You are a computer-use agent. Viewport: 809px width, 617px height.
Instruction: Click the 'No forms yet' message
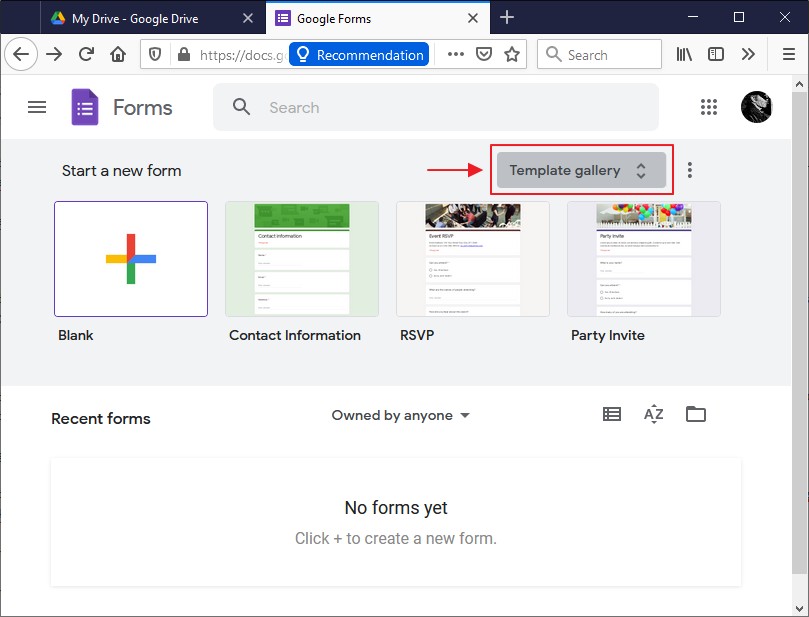point(396,508)
